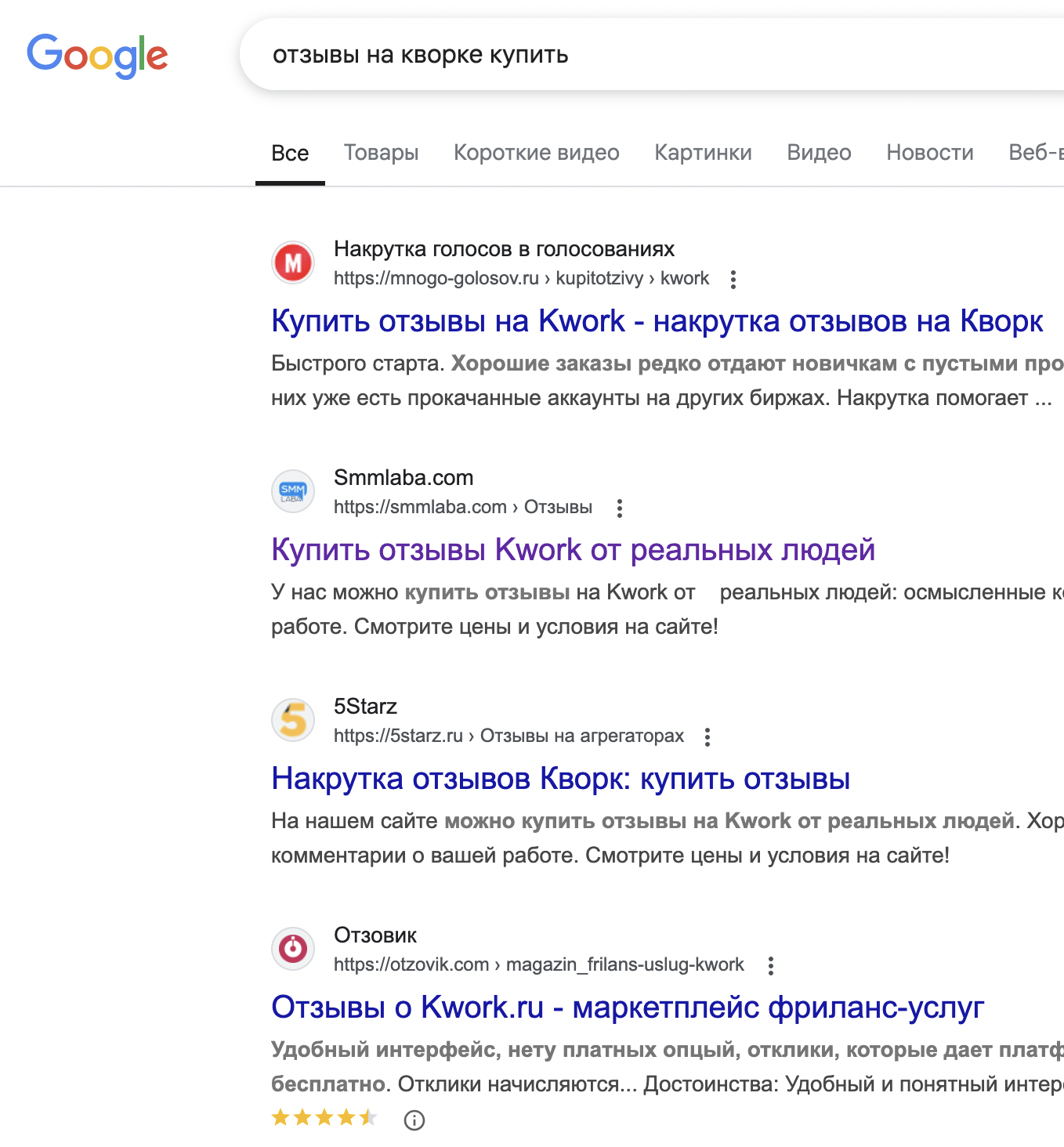Click the Отзовик favicon

coord(293,949)
